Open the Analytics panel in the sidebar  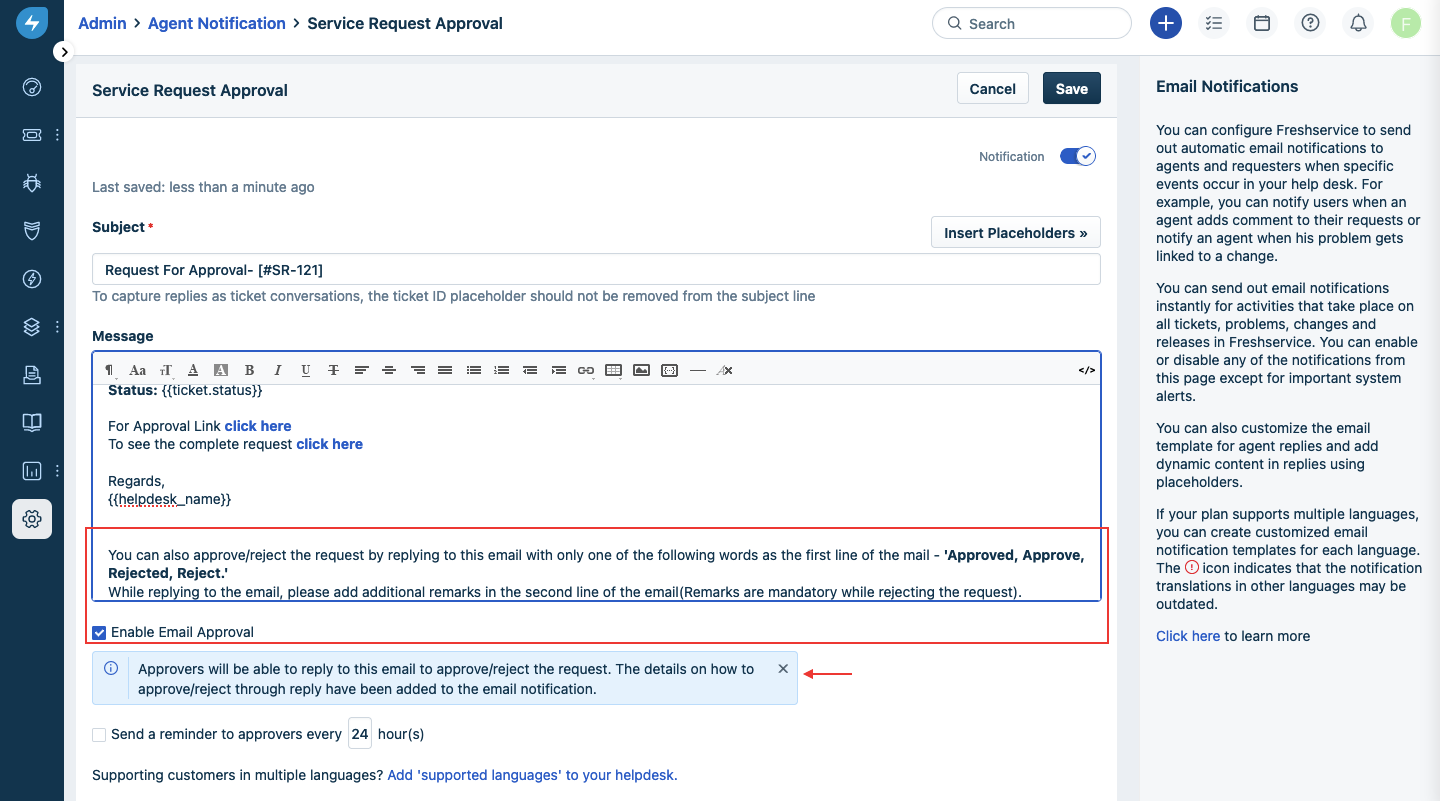(x=31, y=470)
